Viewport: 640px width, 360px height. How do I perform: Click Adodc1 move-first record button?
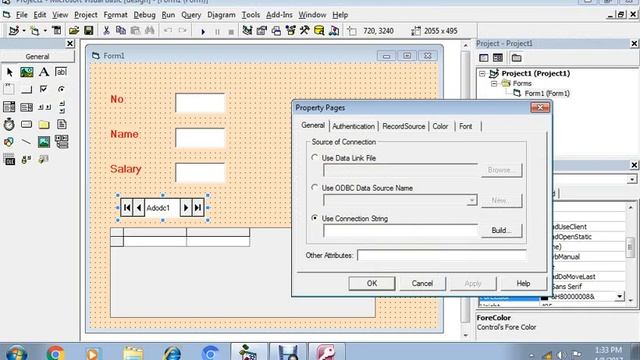coord(127,208)
